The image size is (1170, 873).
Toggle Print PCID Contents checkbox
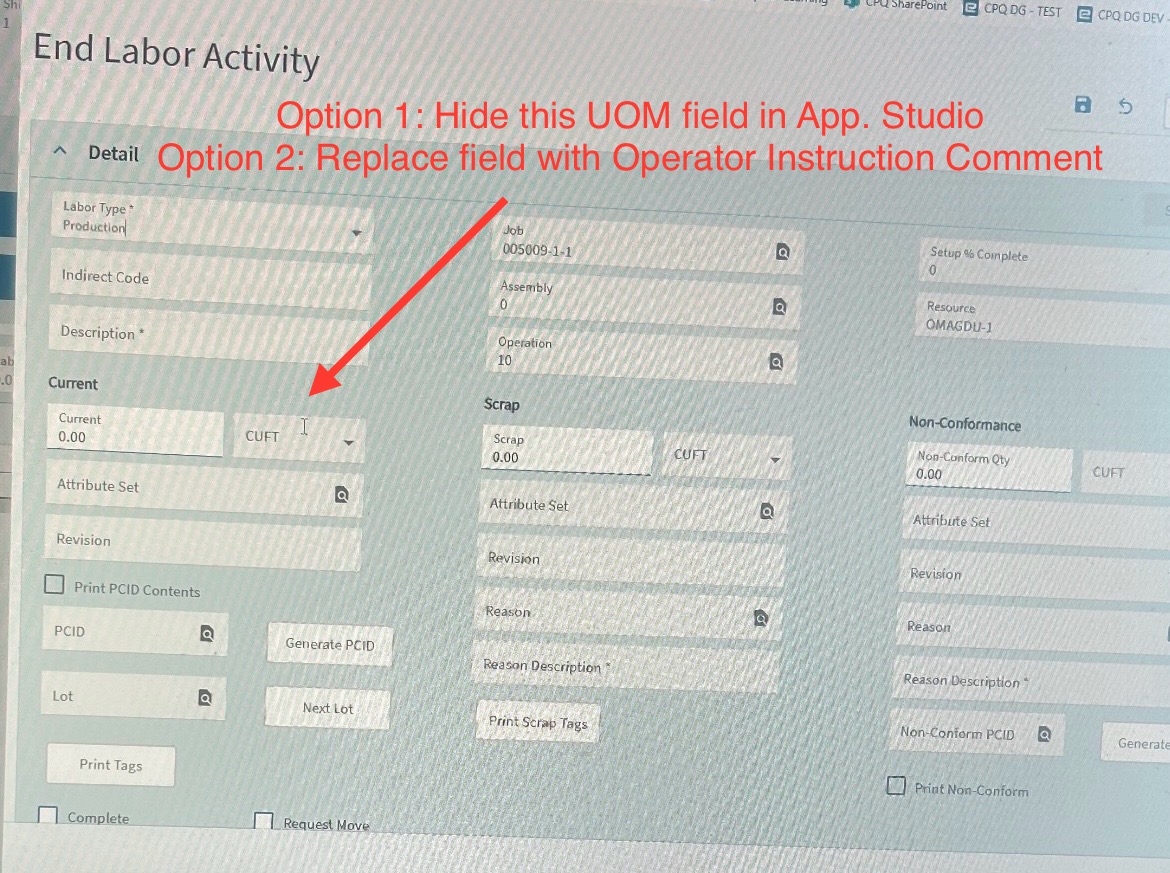coord(54,583)
